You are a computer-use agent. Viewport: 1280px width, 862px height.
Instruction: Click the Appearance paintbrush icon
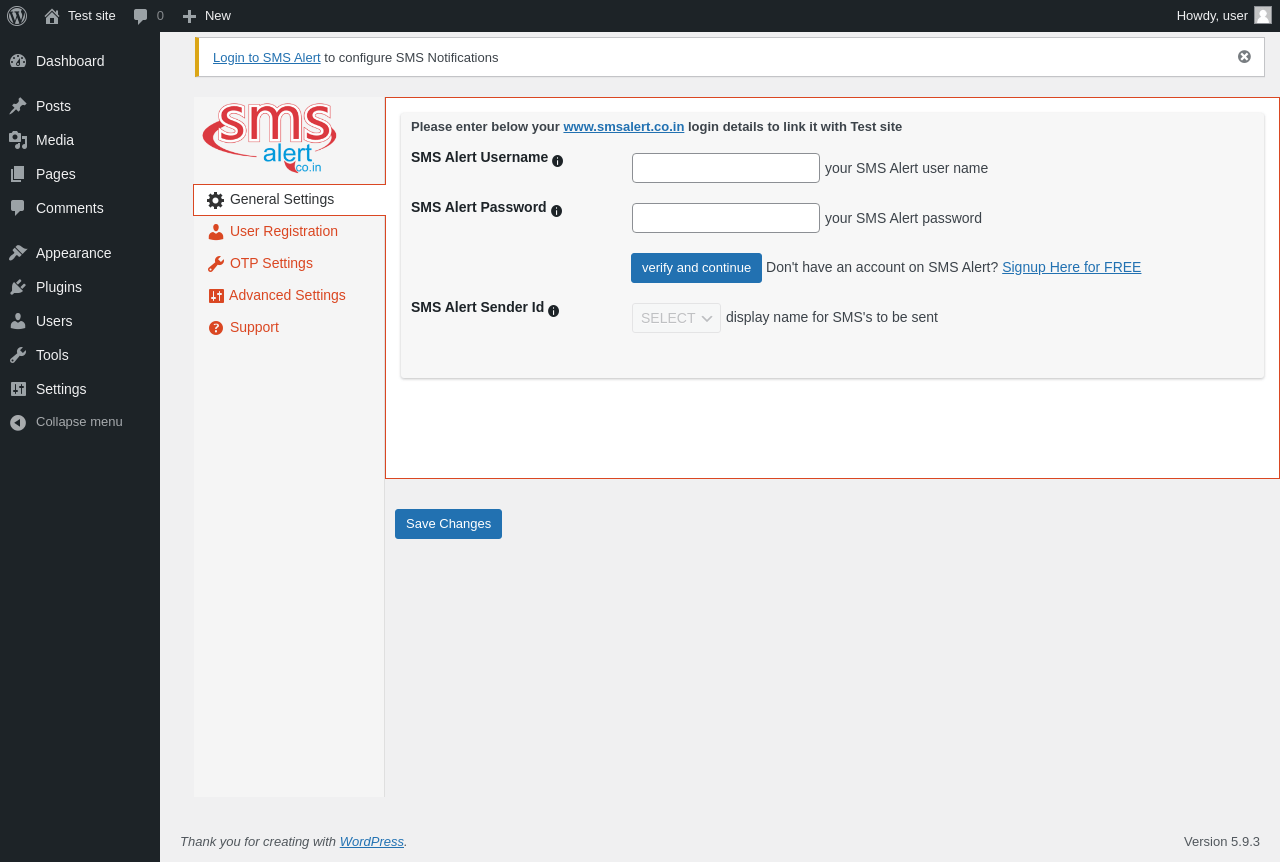tap(18, 253)
